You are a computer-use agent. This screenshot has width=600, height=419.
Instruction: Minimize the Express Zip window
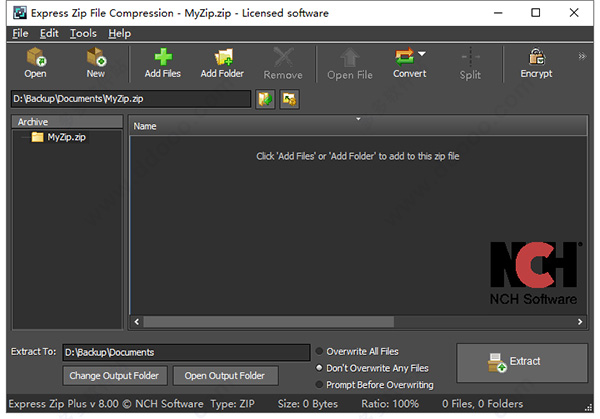(x=498, y=13)
